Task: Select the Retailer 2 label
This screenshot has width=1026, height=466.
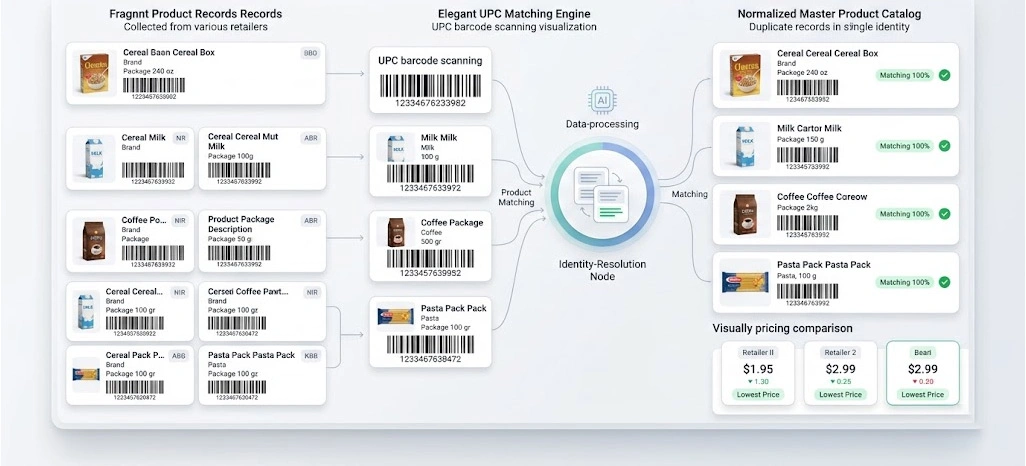Action: point(840,353)
